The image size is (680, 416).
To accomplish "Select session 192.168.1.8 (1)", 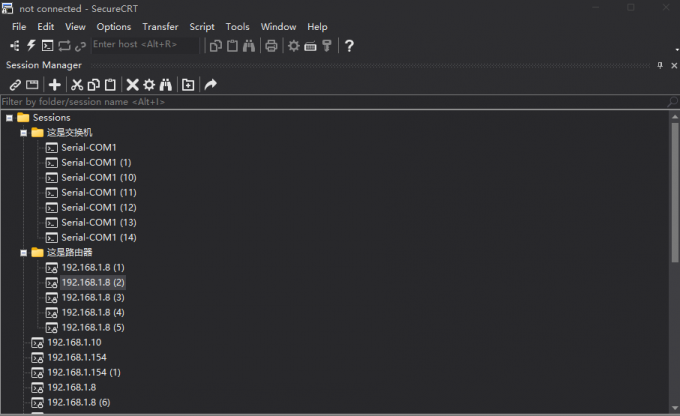I will [x=93, y=267].
